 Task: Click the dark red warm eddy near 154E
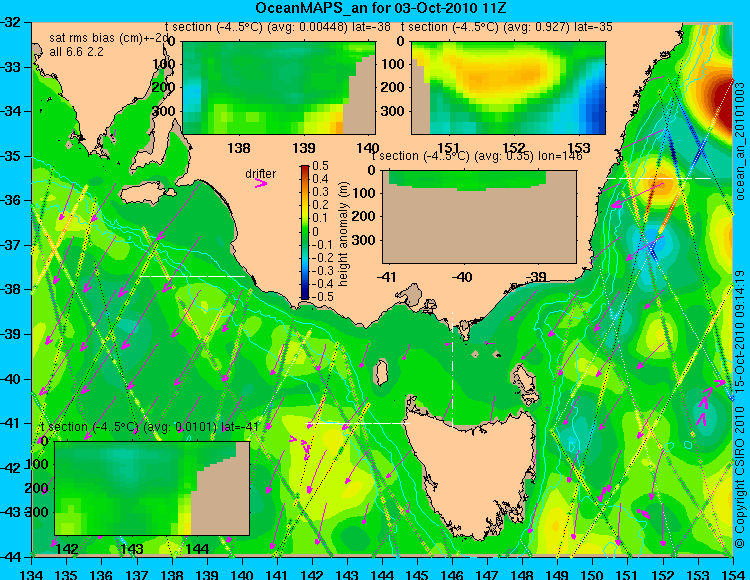720,103
